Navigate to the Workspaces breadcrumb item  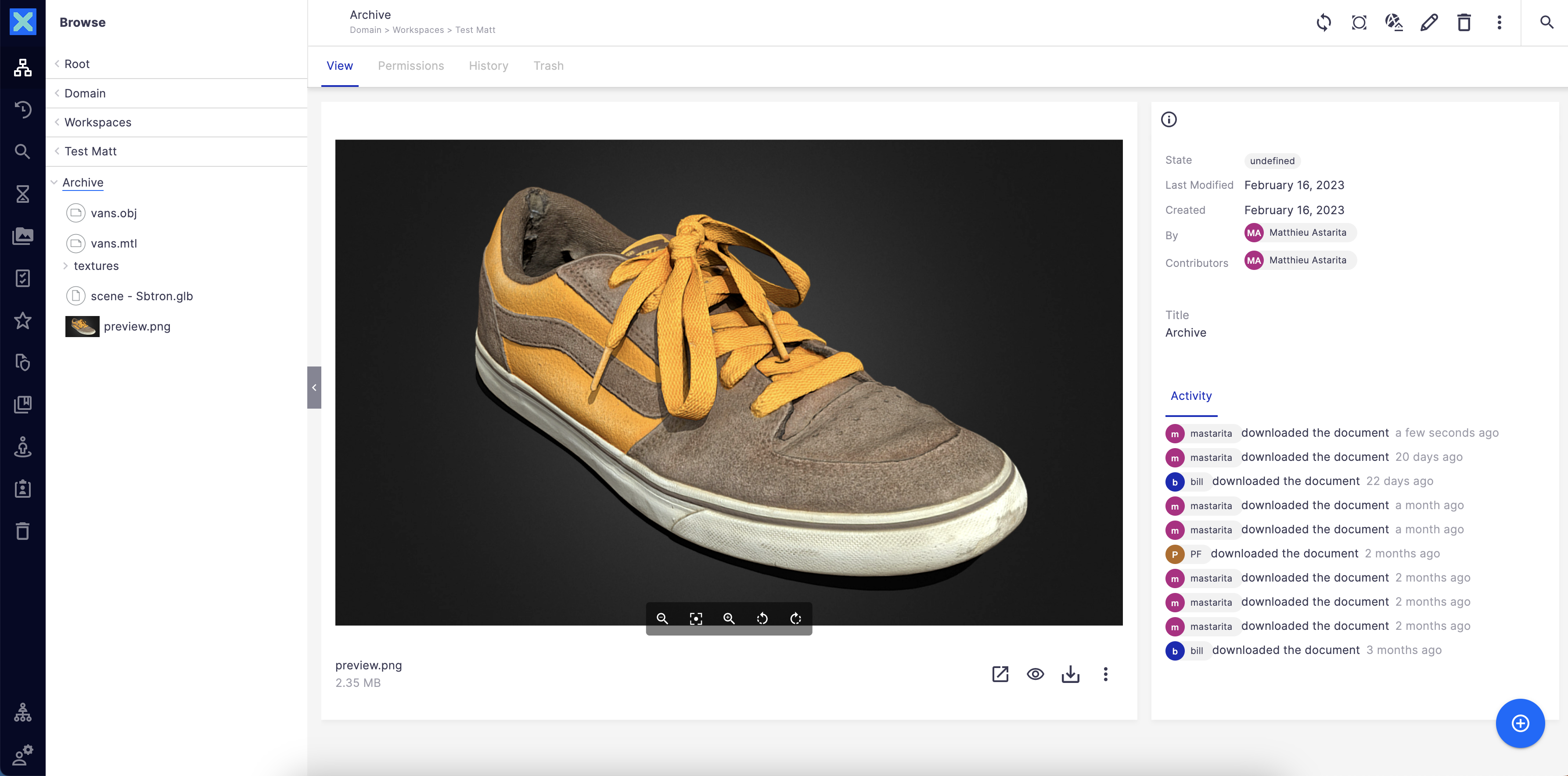(417, 30)
